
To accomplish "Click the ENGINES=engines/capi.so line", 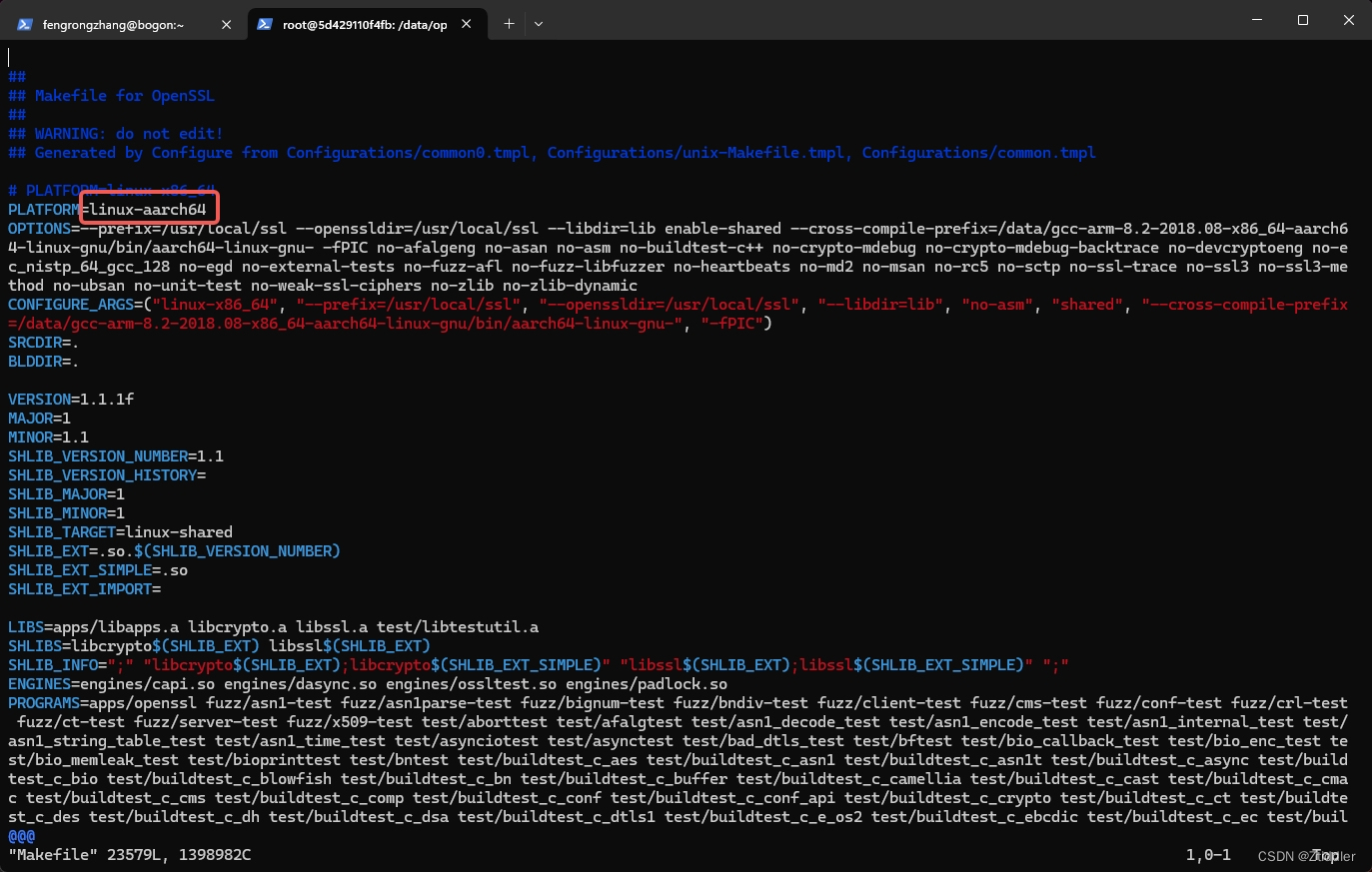I will coord(368,684).
